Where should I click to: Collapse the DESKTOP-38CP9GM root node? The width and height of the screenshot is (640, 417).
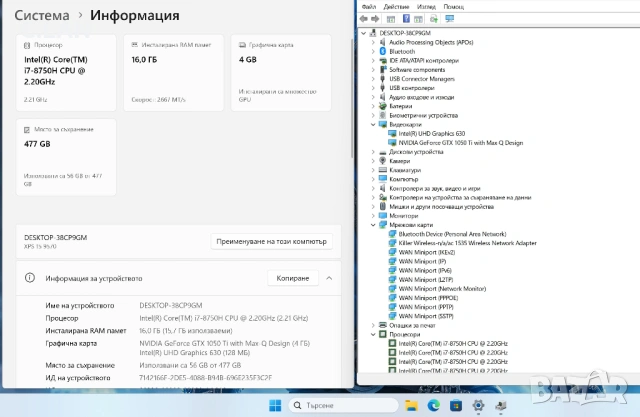click(x=364, y=33)
